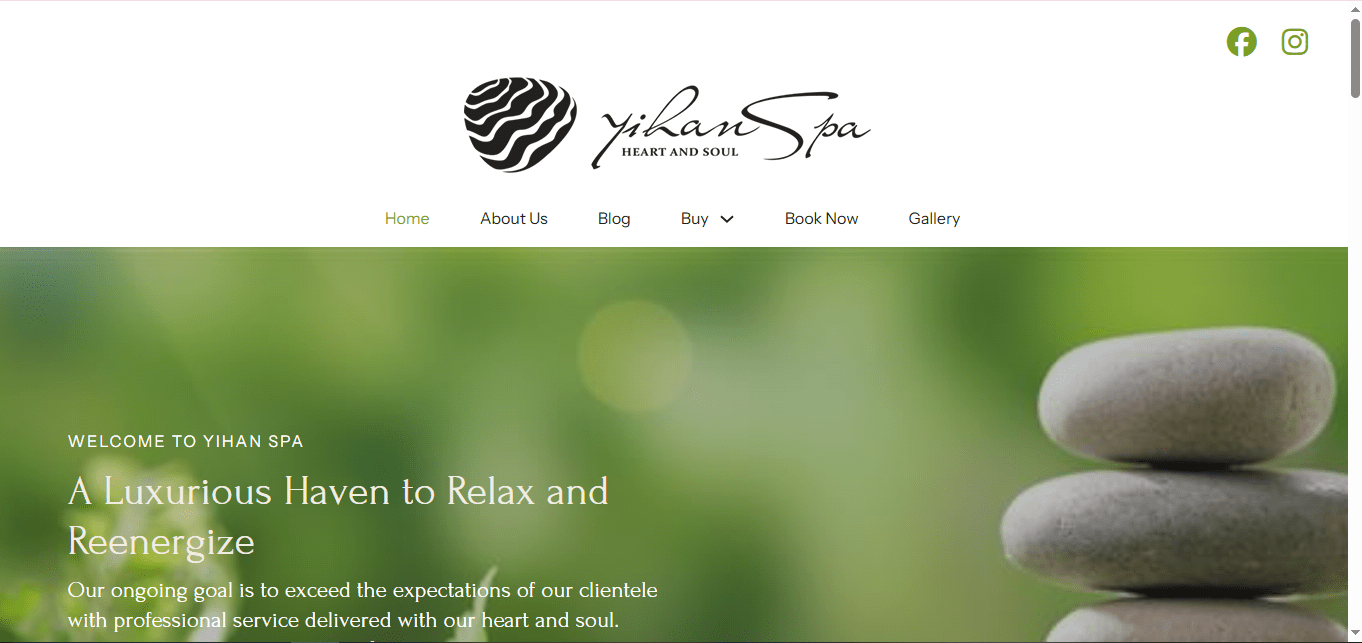Go to the Home menu item
The image size is (1362, 643).
pos(407,219)
